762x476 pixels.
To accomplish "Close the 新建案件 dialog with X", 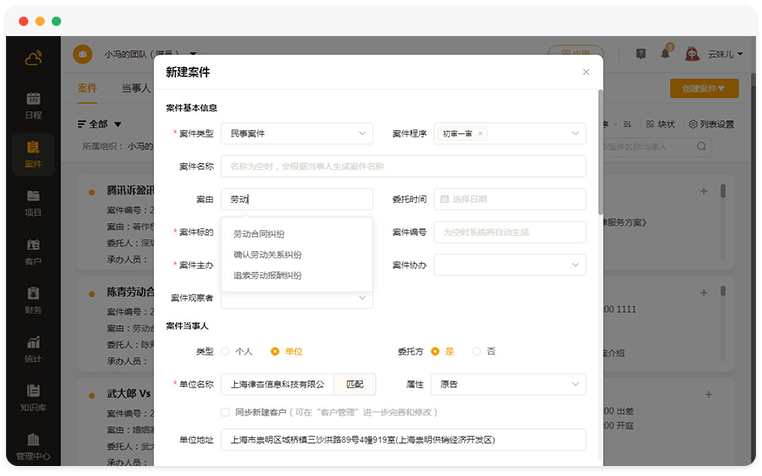I will [x=586, y=72].
